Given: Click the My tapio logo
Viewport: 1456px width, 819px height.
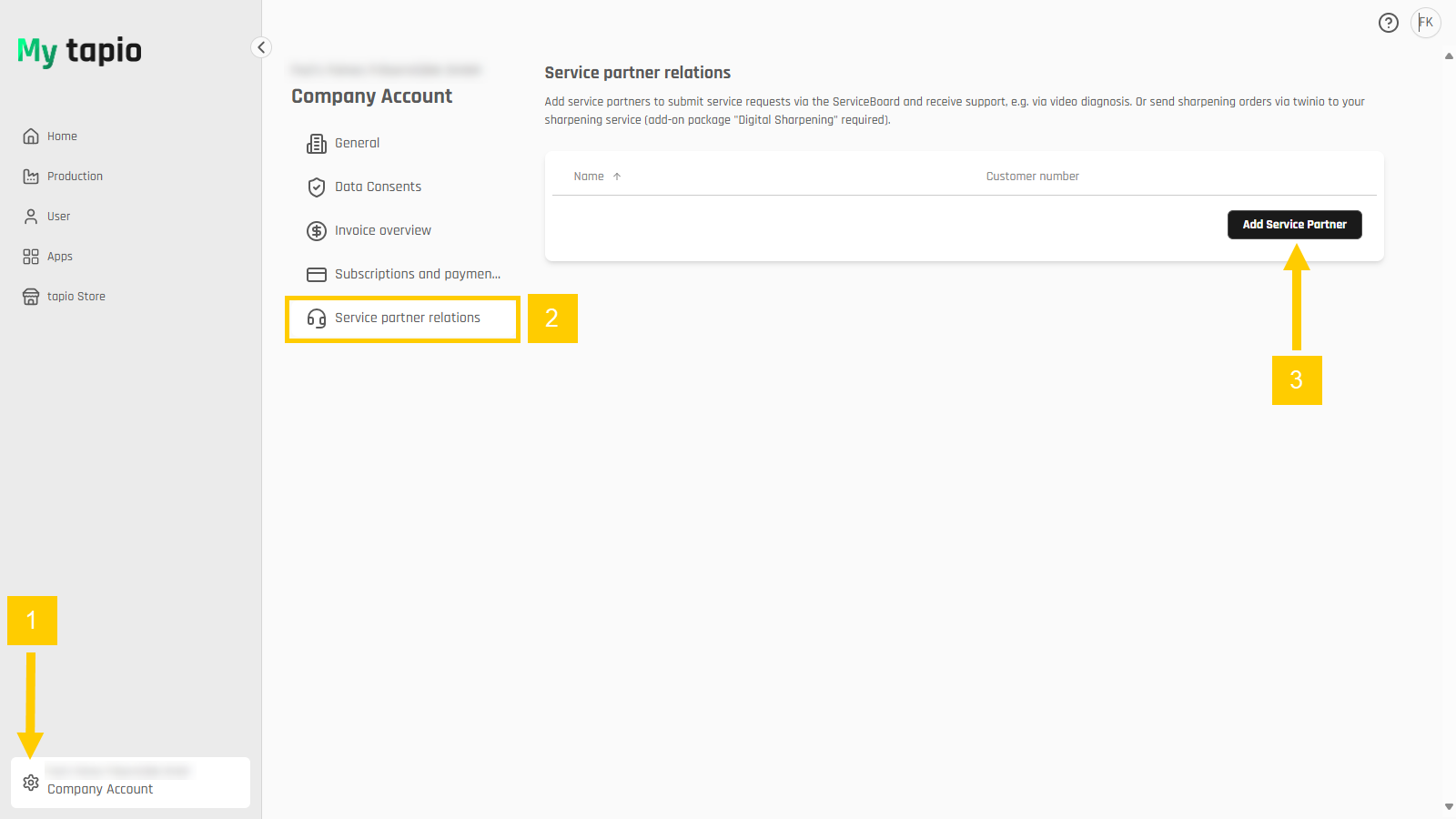Looking at the screenshot, I should (x=79, y=51).
